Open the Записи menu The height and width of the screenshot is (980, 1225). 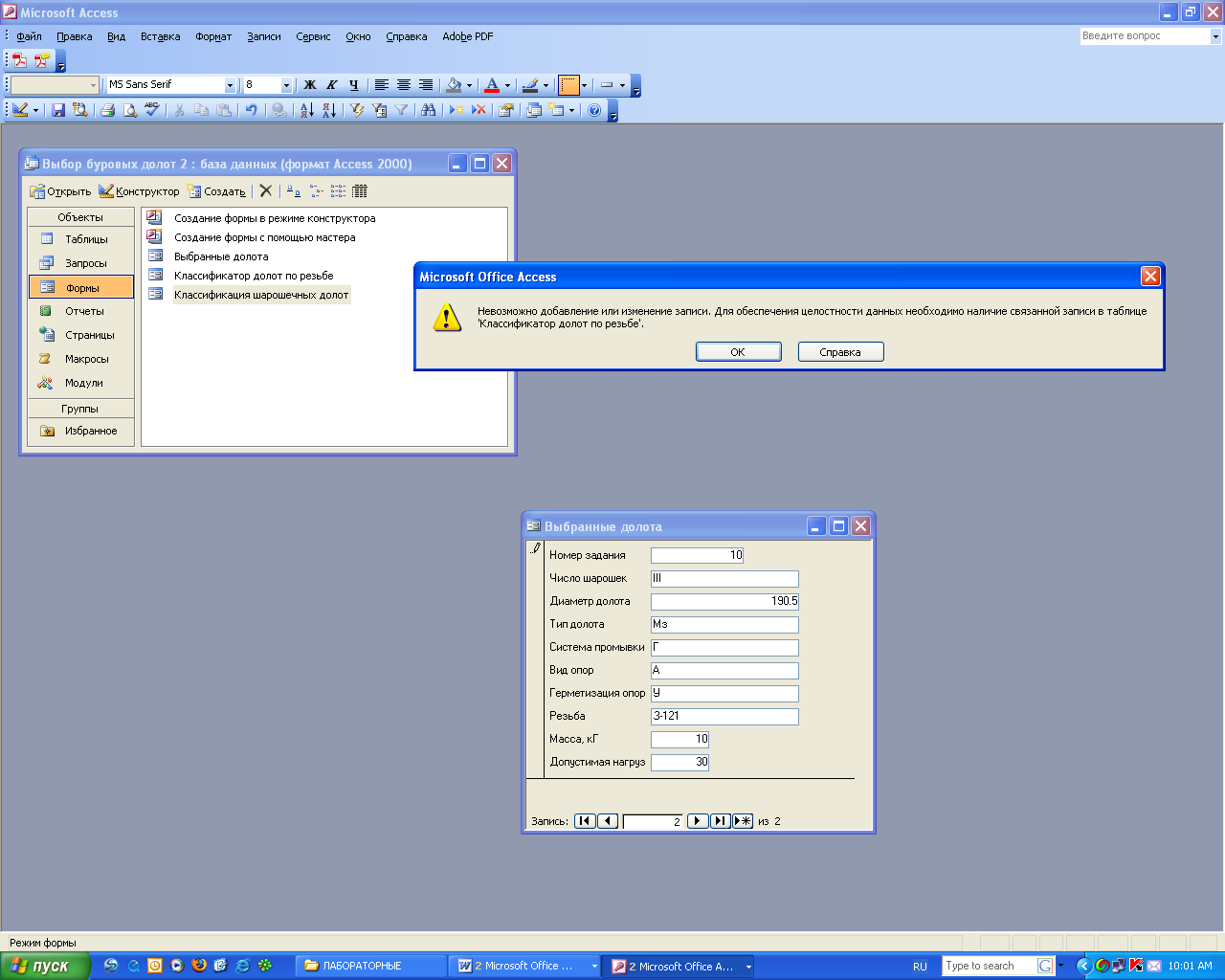click(264, 36)
